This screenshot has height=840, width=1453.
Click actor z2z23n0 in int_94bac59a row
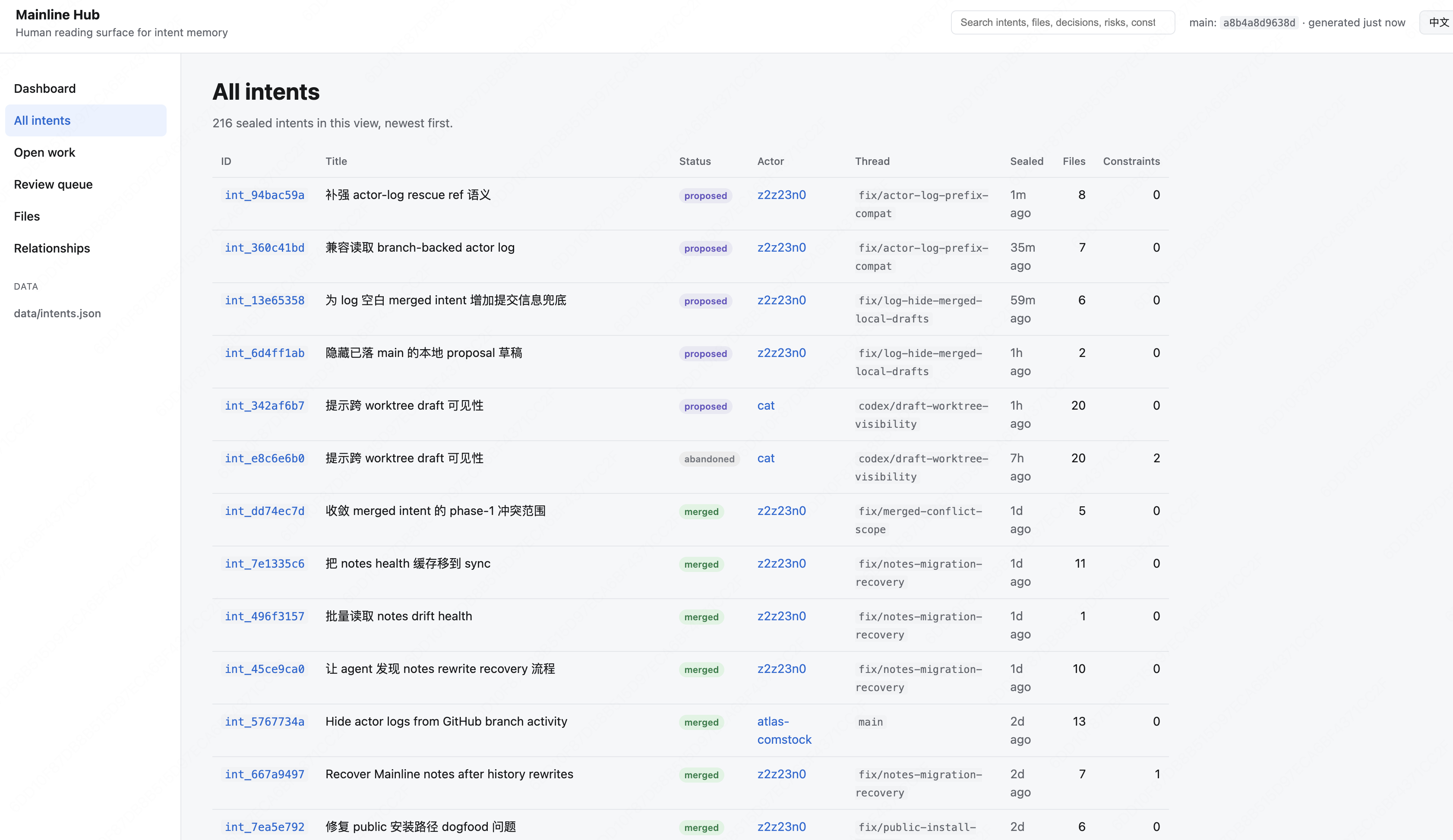[781, 195]
